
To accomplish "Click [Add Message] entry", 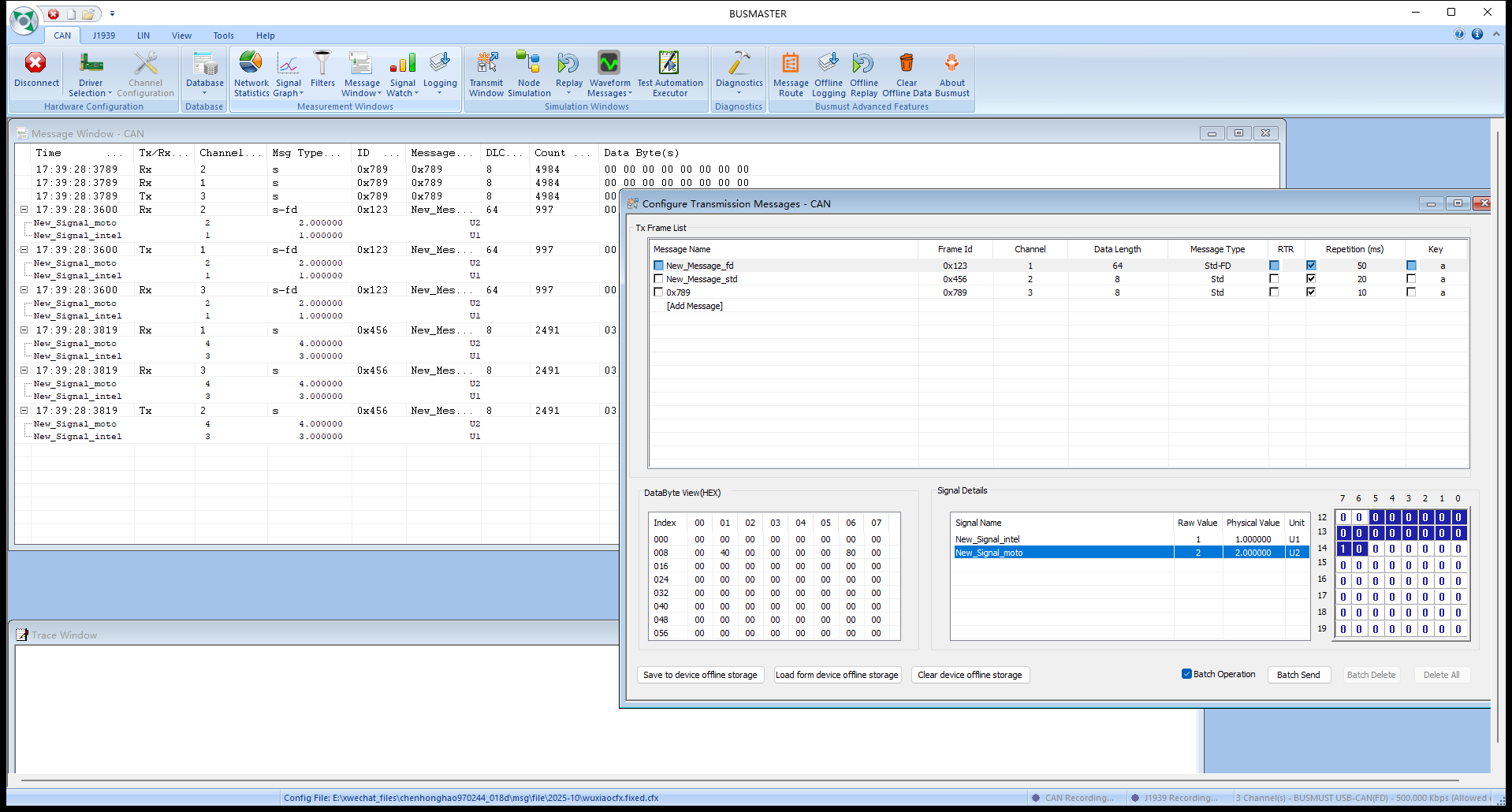I will pos(695,306).
